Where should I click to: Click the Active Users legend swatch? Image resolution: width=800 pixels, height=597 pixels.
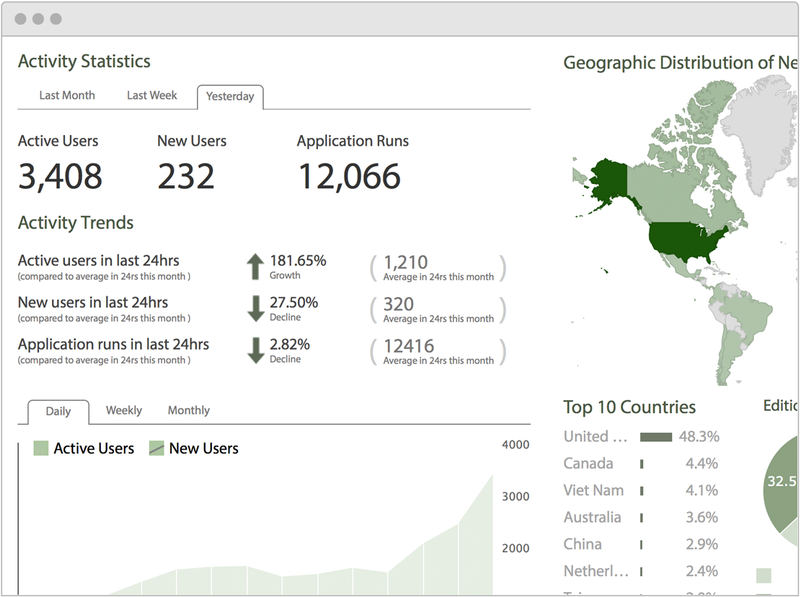click(x=41, y=449)
